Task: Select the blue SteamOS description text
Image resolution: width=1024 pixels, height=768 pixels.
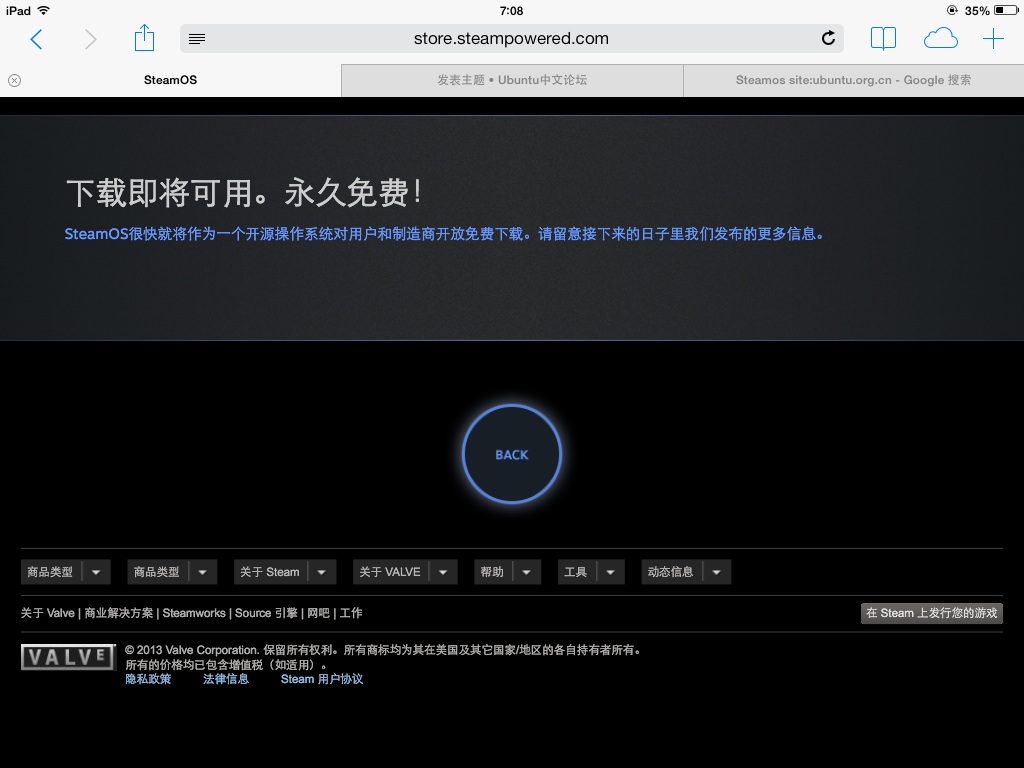Action: click(444, 234)
